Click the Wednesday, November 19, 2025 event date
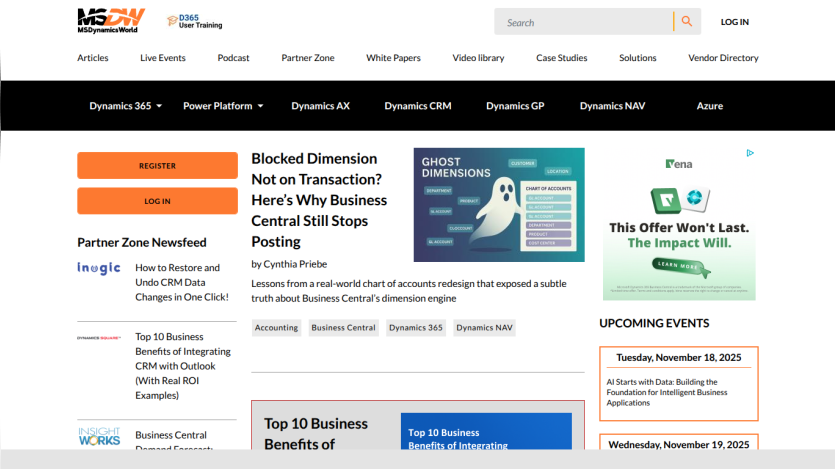Image resolution: width=835 pixels, height=469 pixels. 678,445
